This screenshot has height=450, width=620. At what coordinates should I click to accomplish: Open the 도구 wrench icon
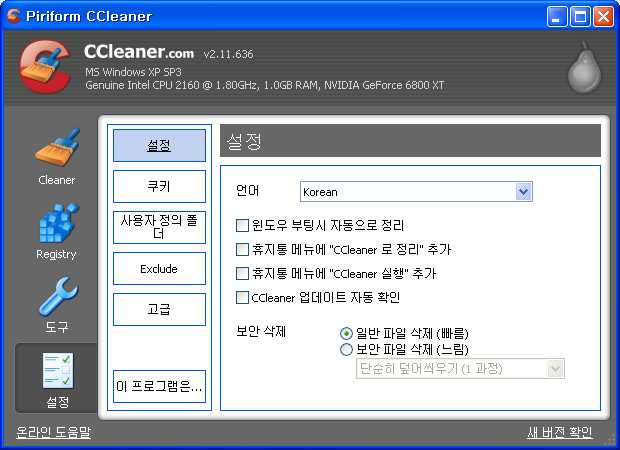point(59,296)
